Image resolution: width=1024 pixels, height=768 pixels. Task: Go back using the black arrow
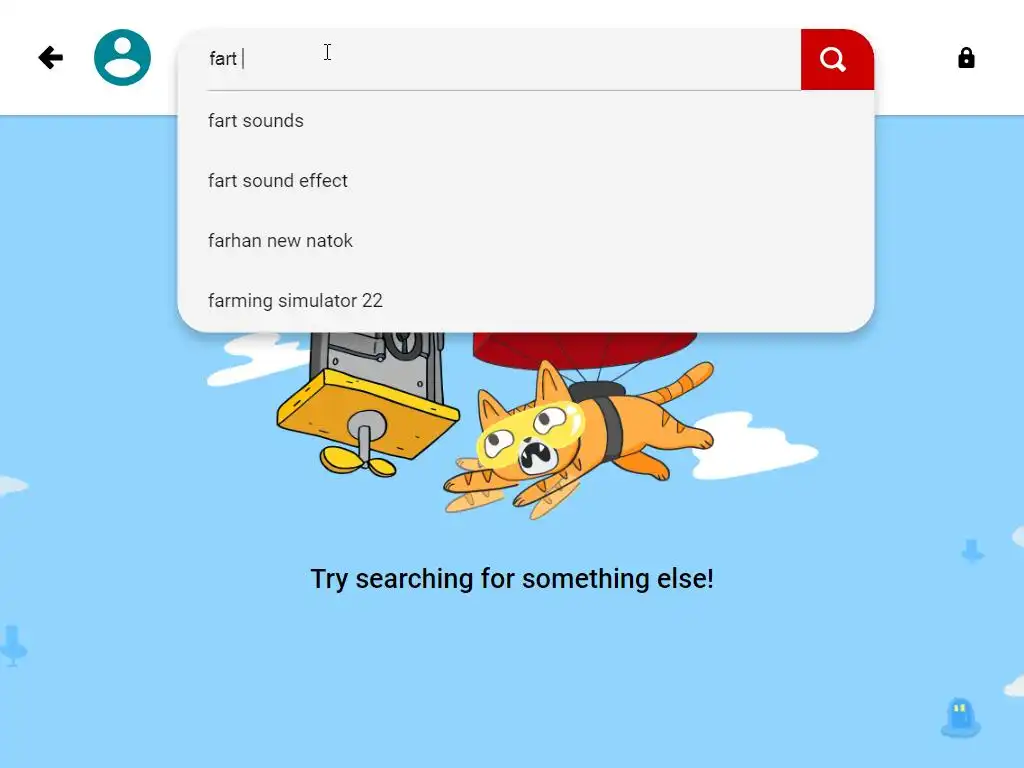point(50,57)
